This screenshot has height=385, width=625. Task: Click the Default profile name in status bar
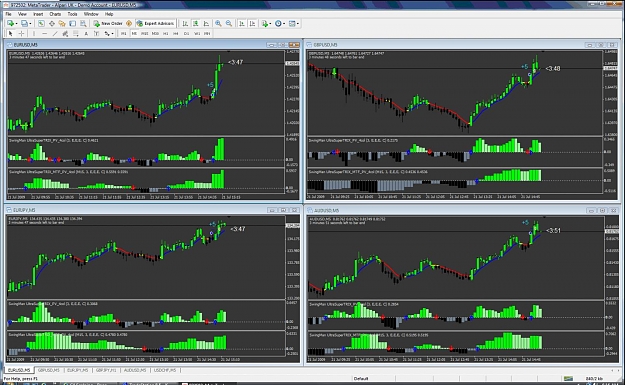tap(361, 378)
